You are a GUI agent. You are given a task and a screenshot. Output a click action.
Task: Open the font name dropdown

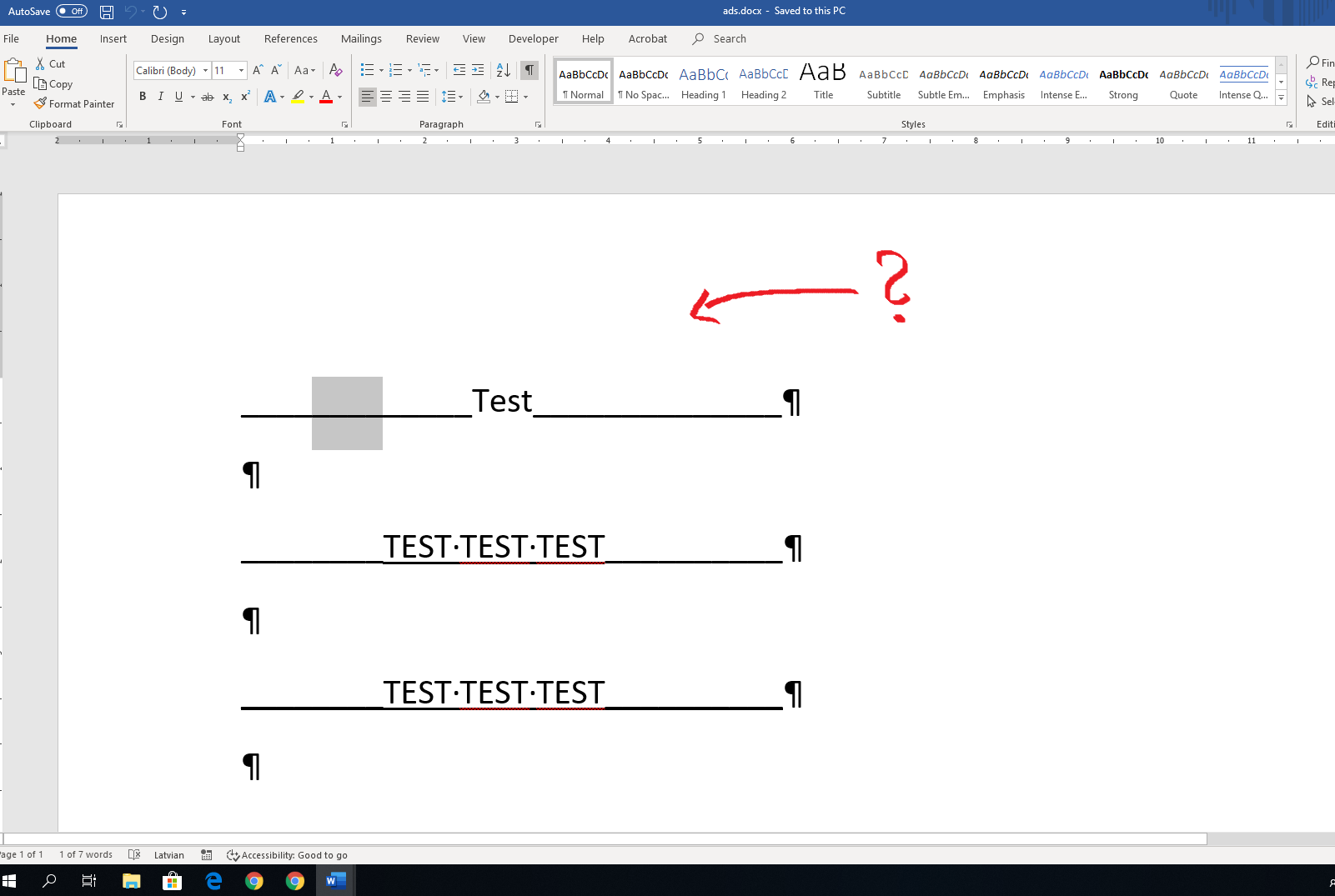(x=205, y=71)
